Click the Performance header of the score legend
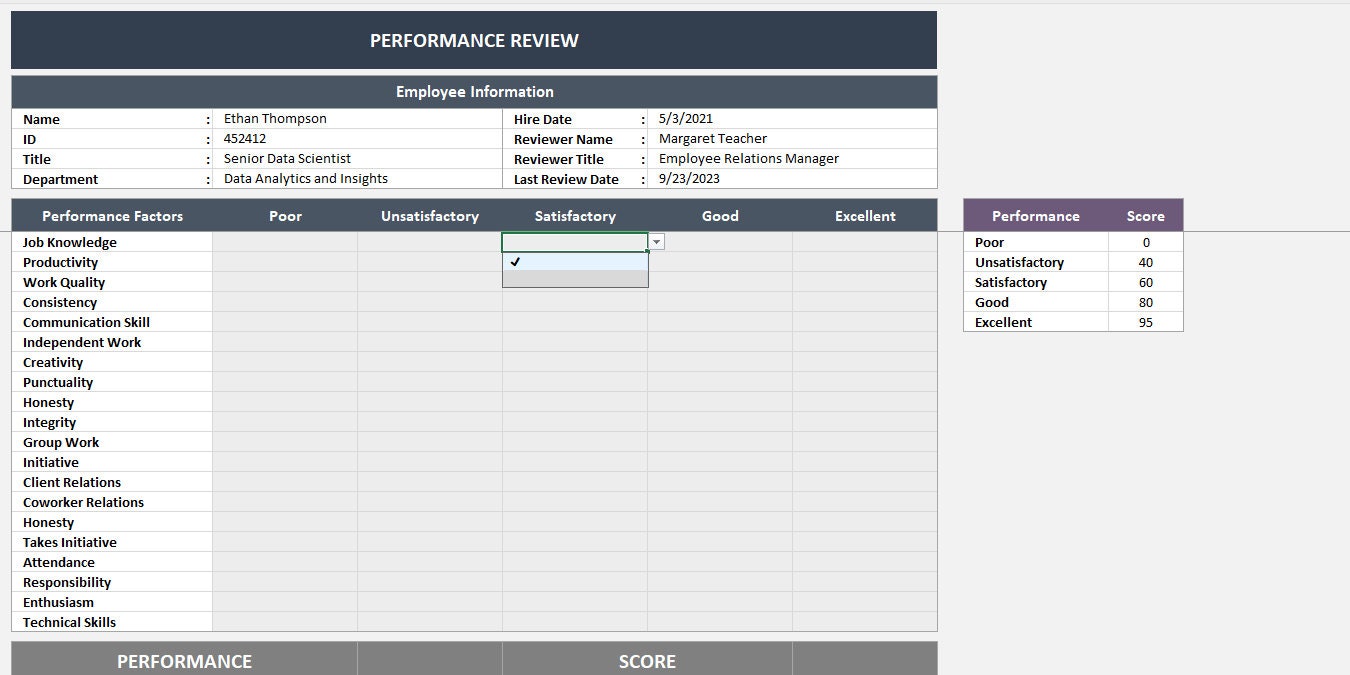 [x=1035, y=215]
